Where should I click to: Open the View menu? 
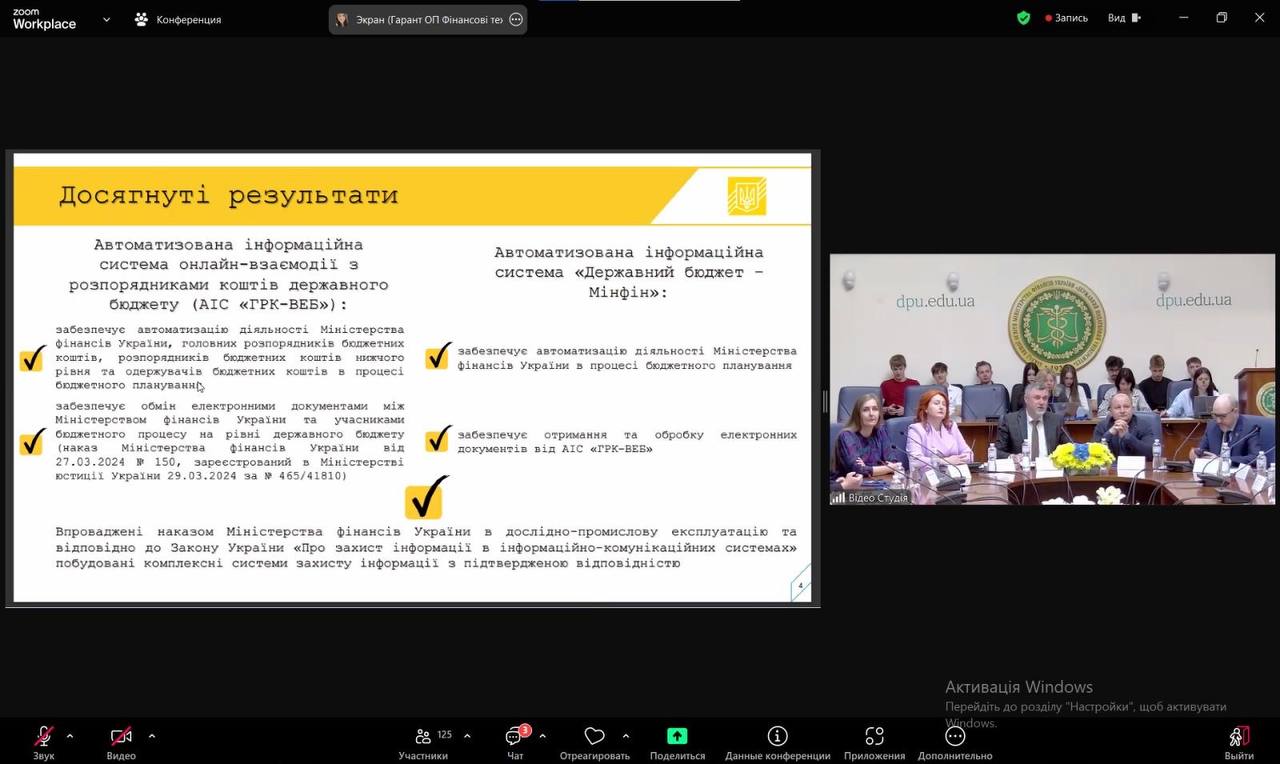pos(1123,18)
